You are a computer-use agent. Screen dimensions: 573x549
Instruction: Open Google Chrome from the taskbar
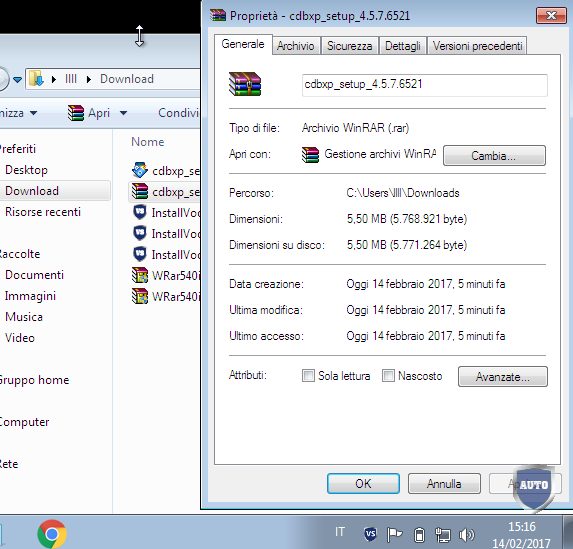coord(52,534)
